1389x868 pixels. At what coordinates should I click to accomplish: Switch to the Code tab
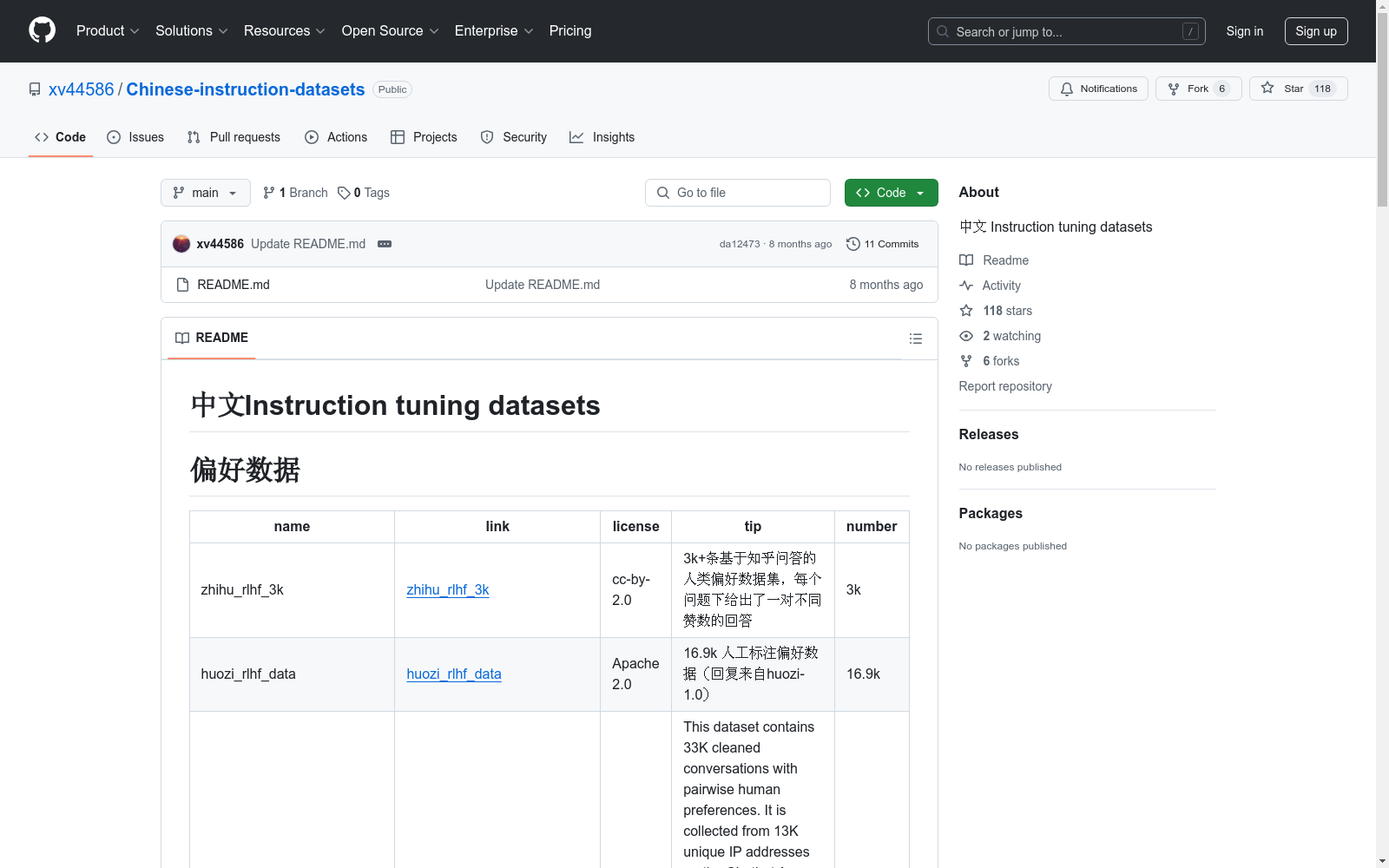point(60,137)
